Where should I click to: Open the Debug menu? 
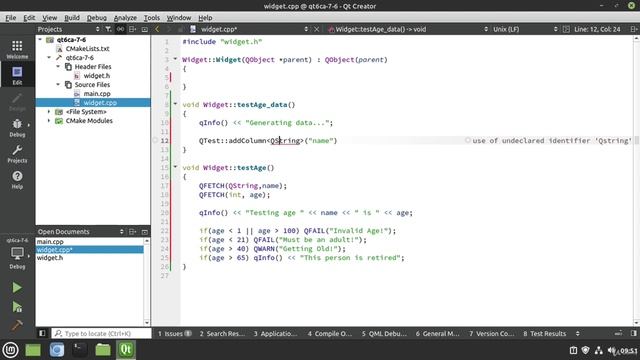[x=96, y=18]
